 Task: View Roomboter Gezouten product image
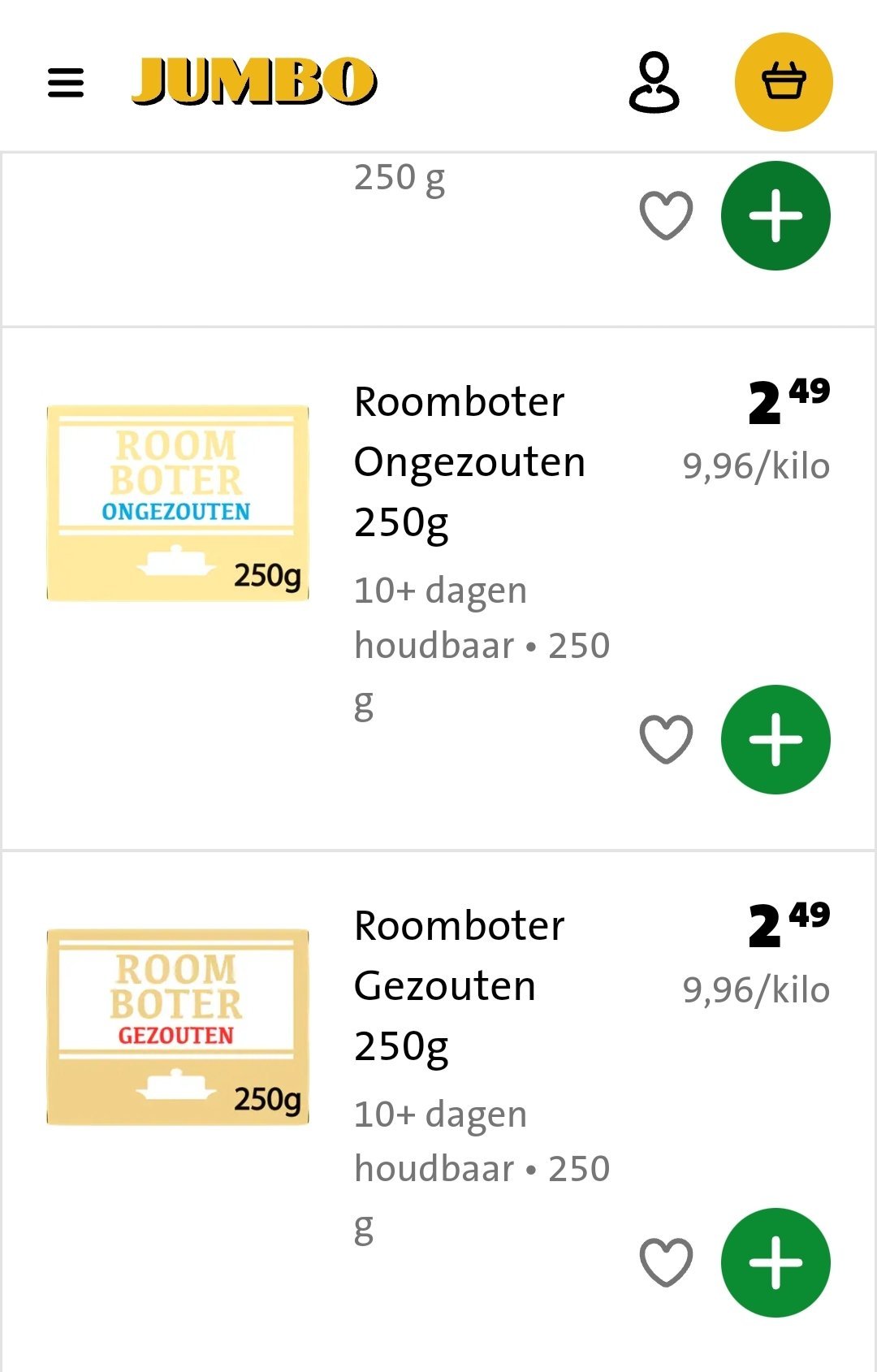tap(178, 1027)
